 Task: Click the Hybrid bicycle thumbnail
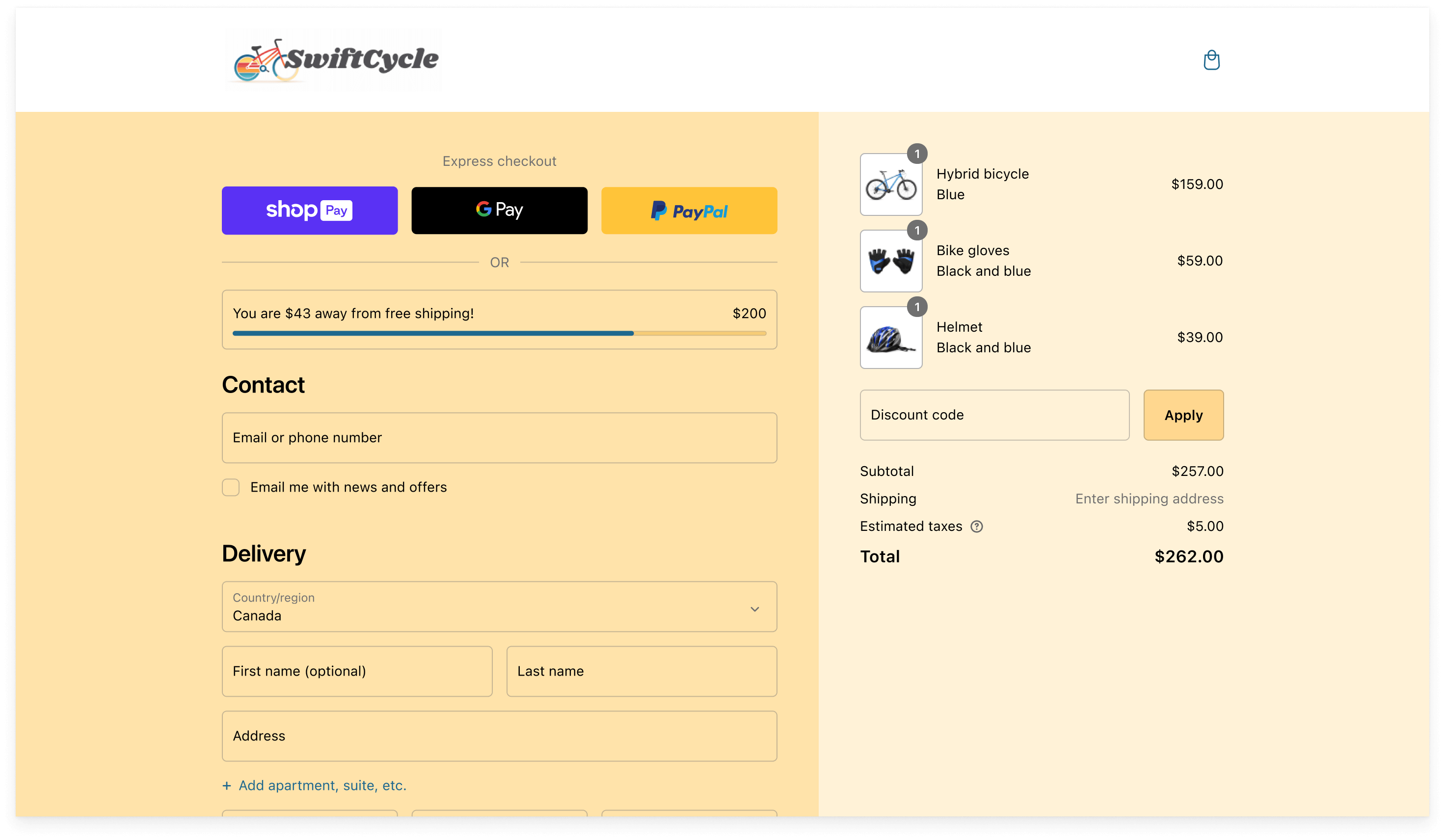890,184
